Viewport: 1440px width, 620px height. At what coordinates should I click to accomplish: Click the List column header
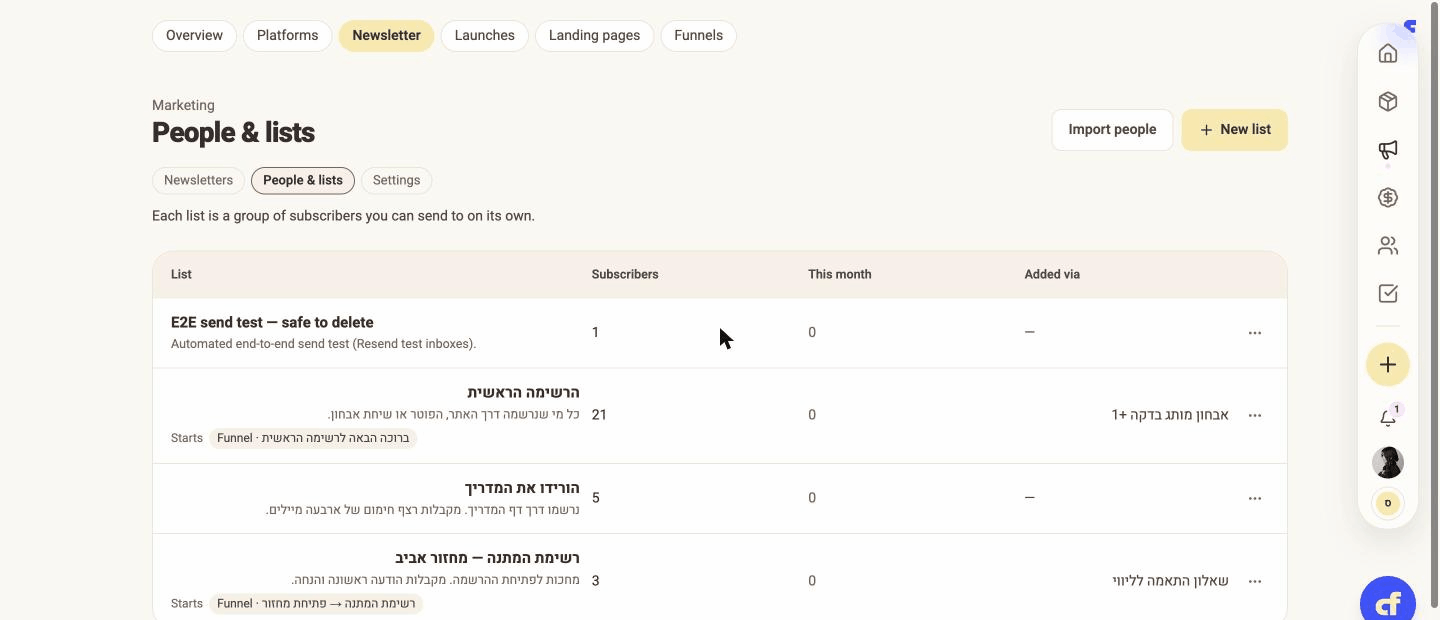(181, 275)
